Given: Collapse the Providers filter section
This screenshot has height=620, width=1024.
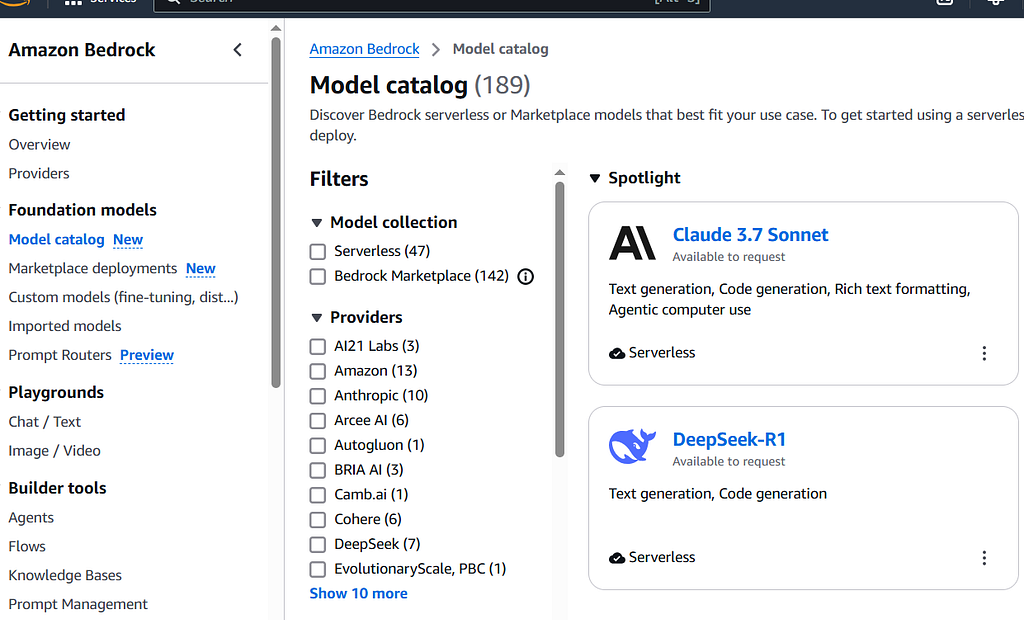Looking at the screenshot, I should [317, 318].
